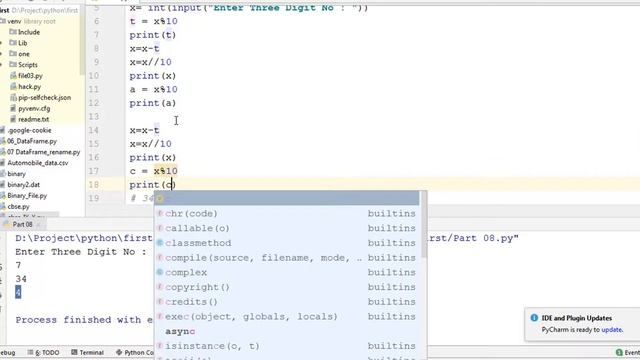Select readme.txt file
Screen dimensions: 640x360
click(33, 119)
